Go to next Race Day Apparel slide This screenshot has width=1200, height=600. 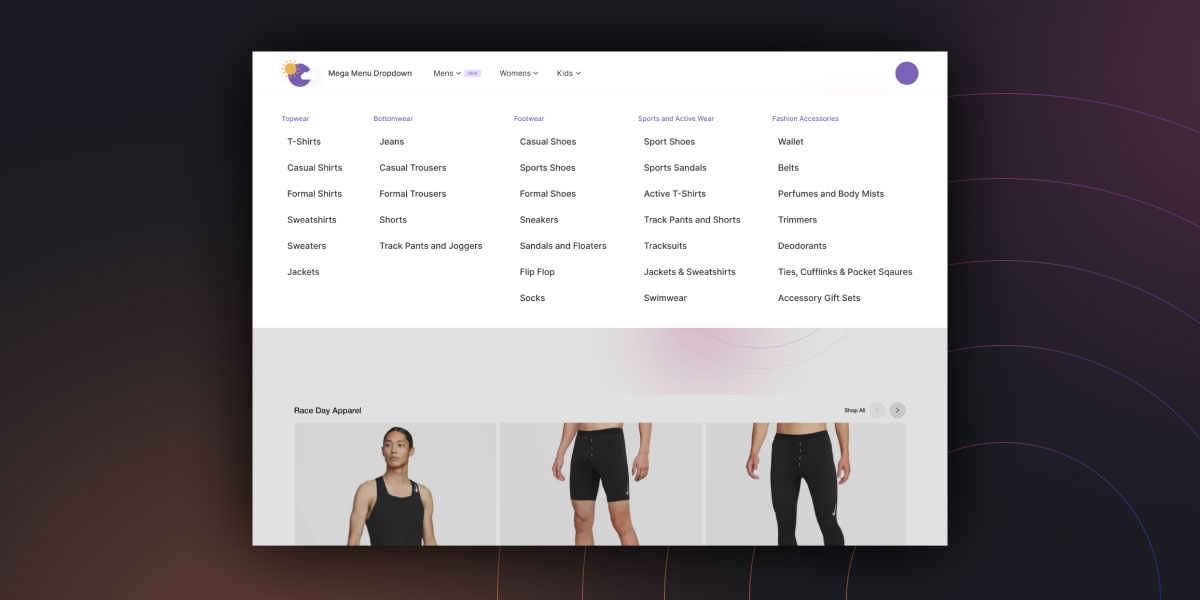[897, 410]
